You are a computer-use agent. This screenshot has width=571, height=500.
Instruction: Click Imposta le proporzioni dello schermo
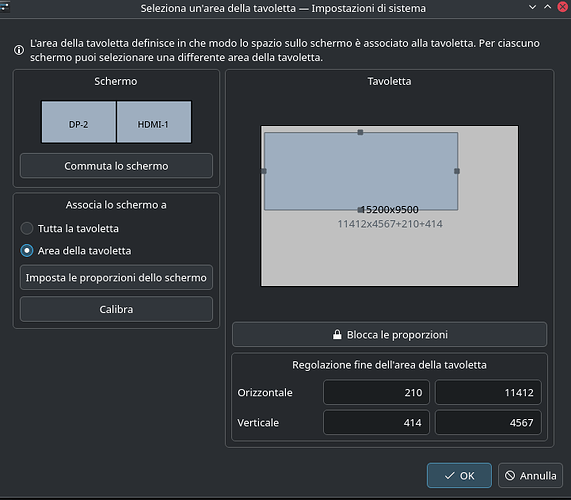pos(116,277)
